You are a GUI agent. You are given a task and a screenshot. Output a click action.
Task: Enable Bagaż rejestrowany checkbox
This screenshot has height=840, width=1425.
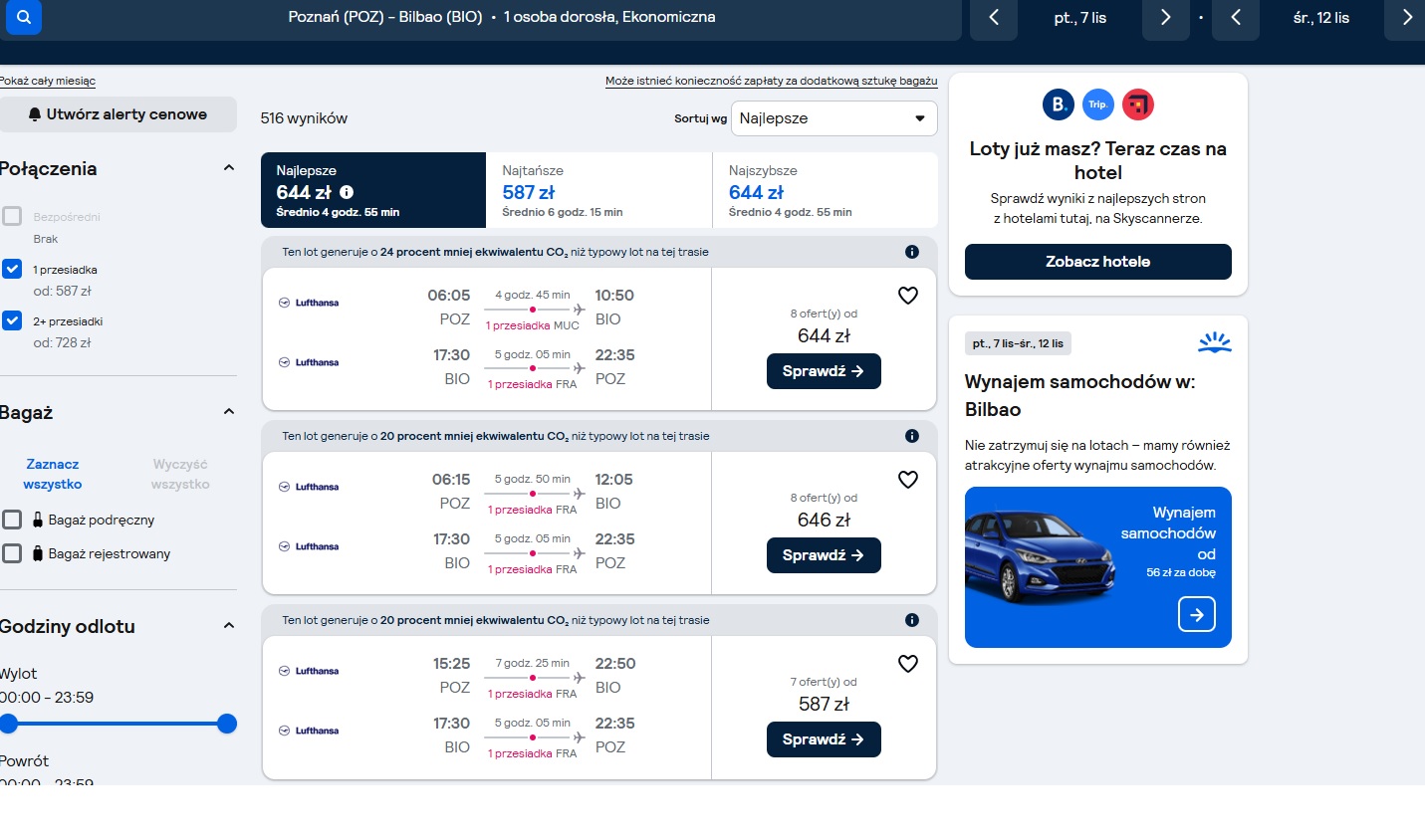pyautogui.click(x=12, y=553)
